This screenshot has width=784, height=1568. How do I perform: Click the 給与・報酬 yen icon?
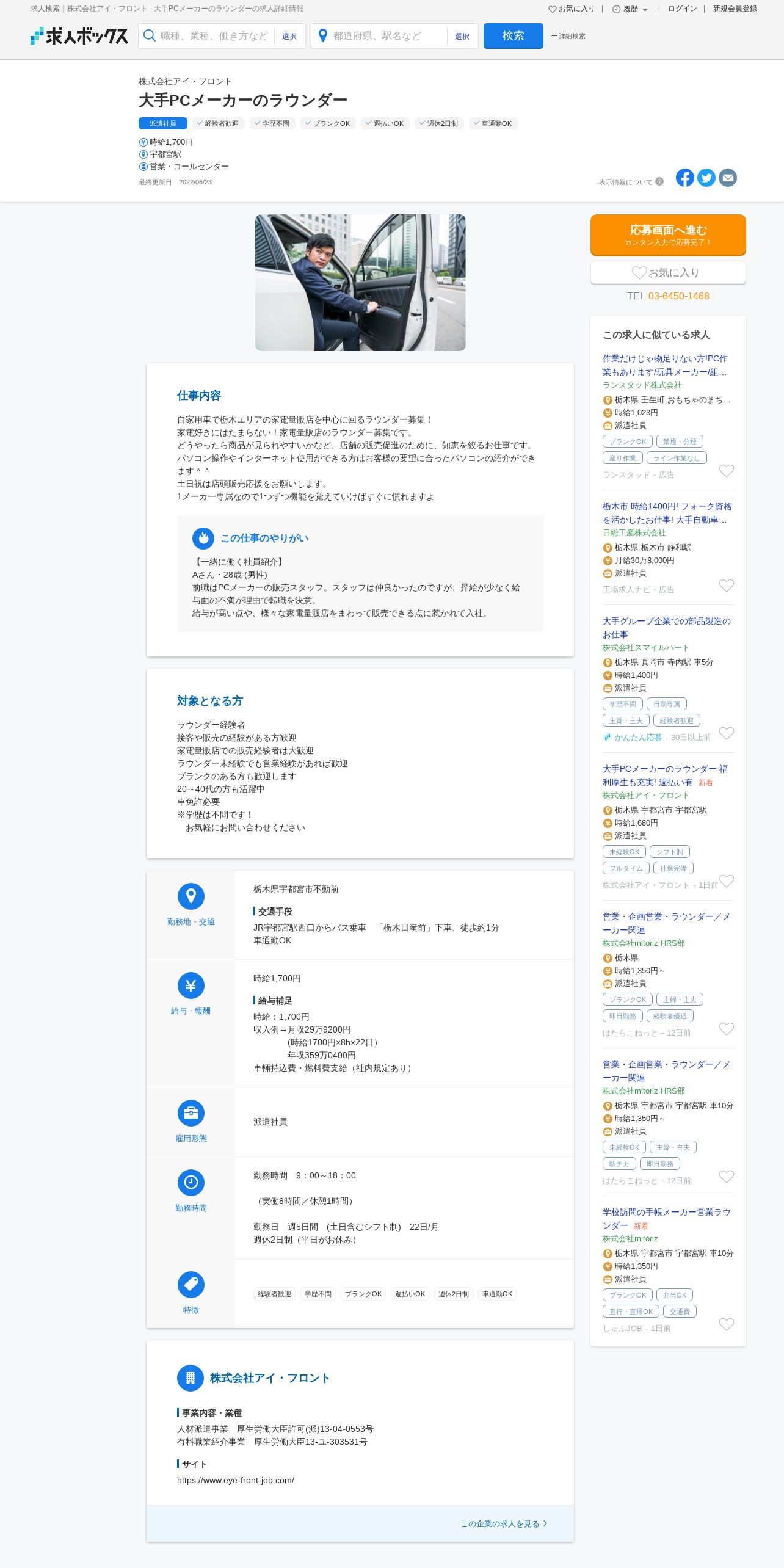point(191,985)
